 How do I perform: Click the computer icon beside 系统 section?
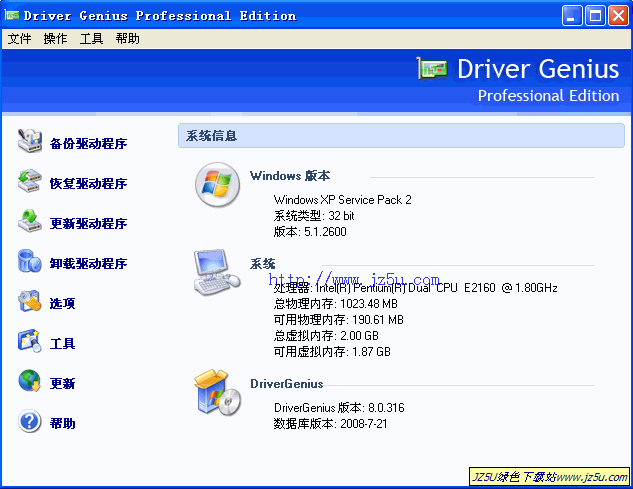coord(217,272)
